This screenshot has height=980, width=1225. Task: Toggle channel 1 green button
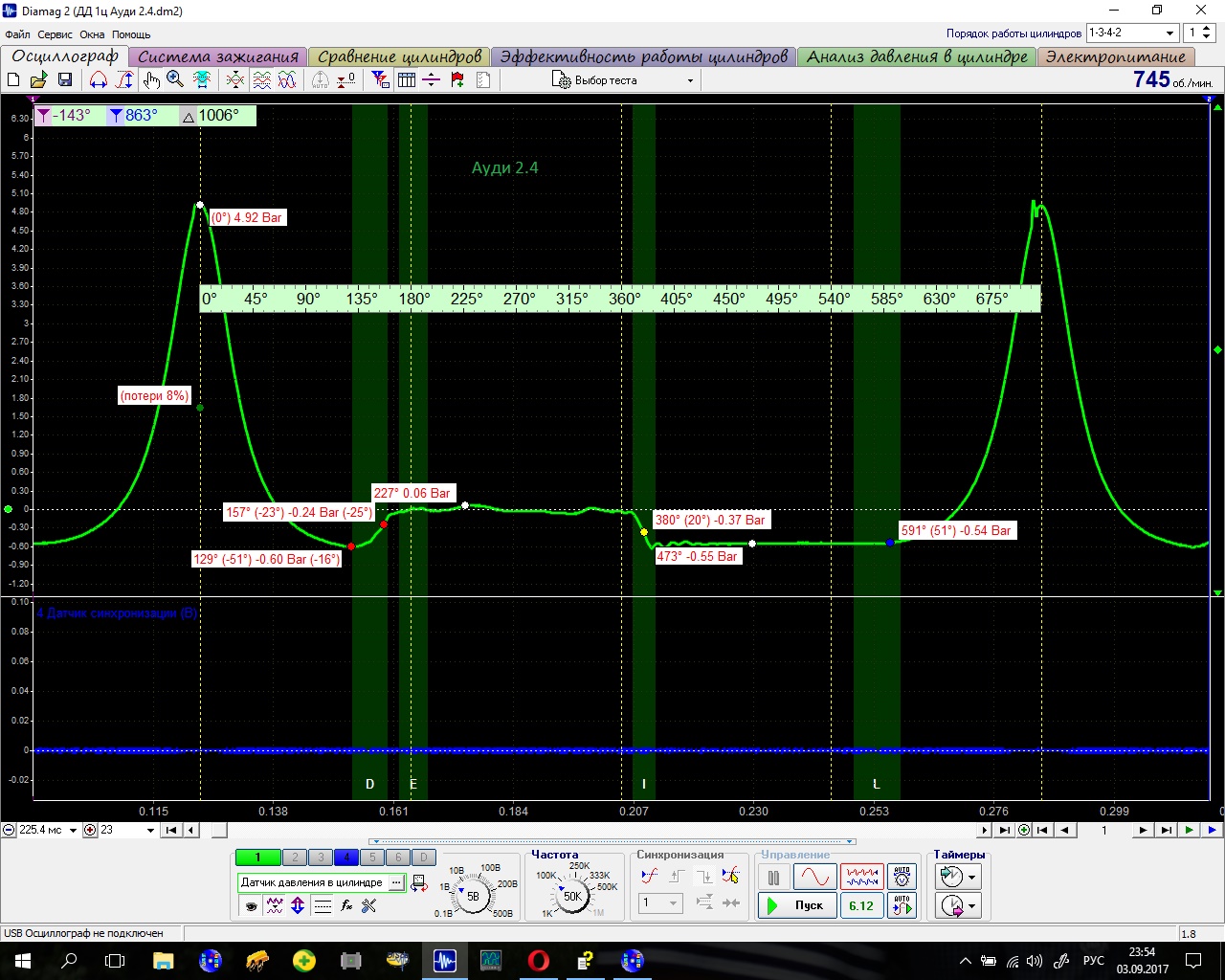pos(257,857)
